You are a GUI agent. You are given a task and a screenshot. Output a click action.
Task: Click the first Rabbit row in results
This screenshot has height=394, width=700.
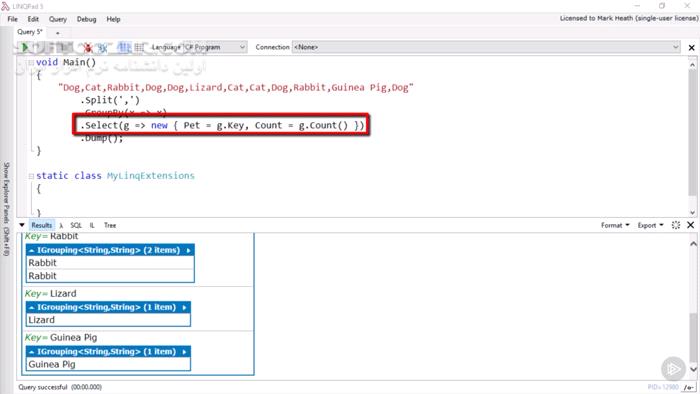(110, 263)
